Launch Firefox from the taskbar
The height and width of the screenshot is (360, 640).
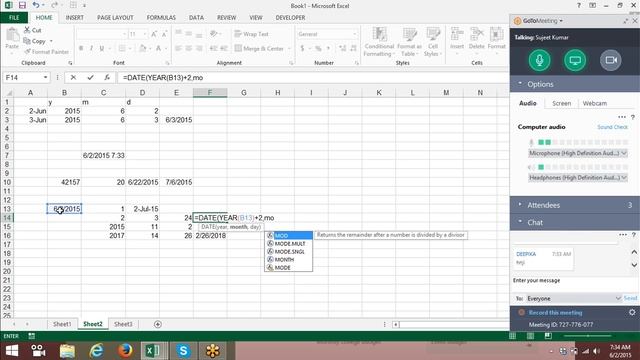click(125, 351)
